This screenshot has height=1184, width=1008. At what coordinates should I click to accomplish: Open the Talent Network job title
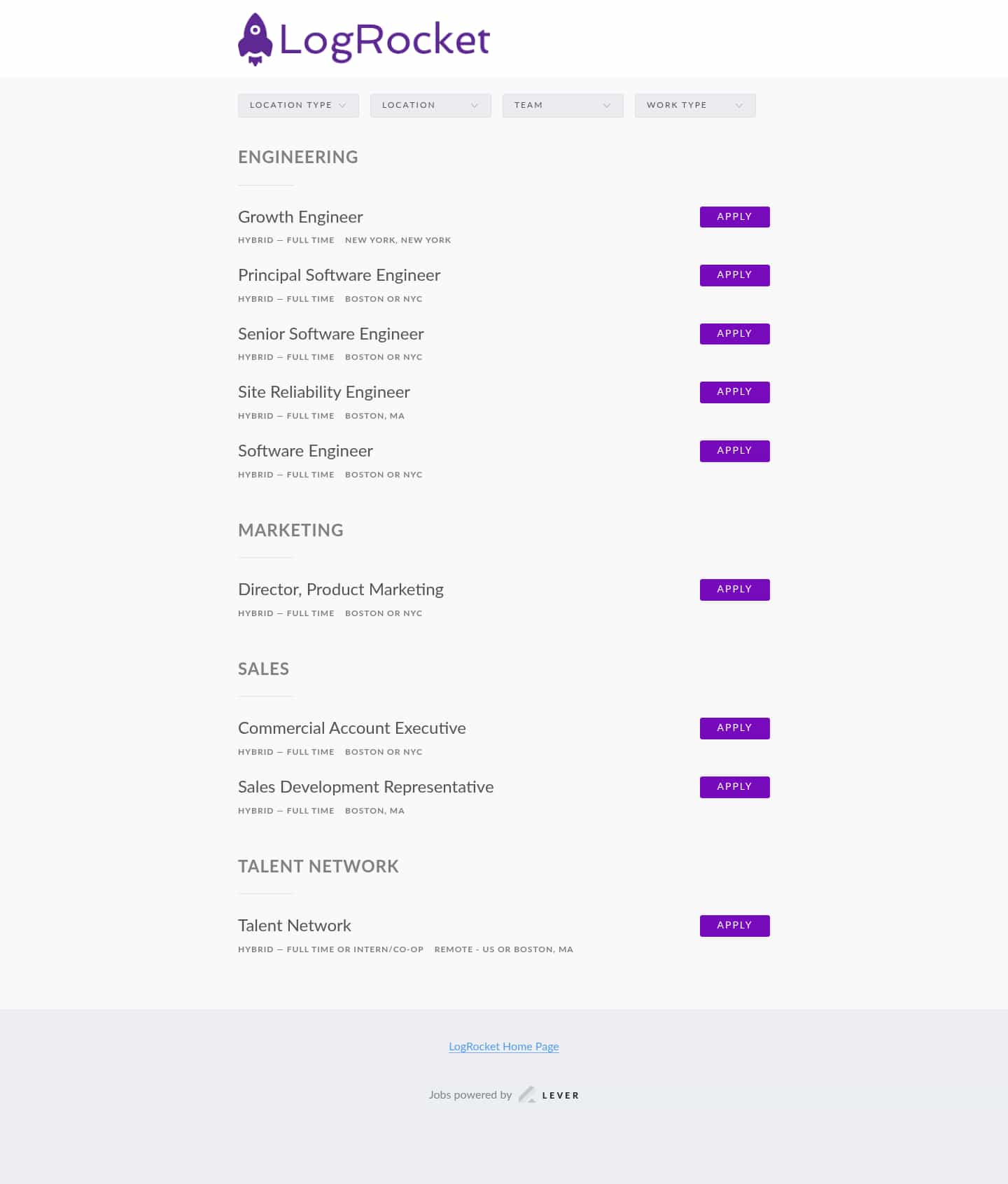coord(294,926)
